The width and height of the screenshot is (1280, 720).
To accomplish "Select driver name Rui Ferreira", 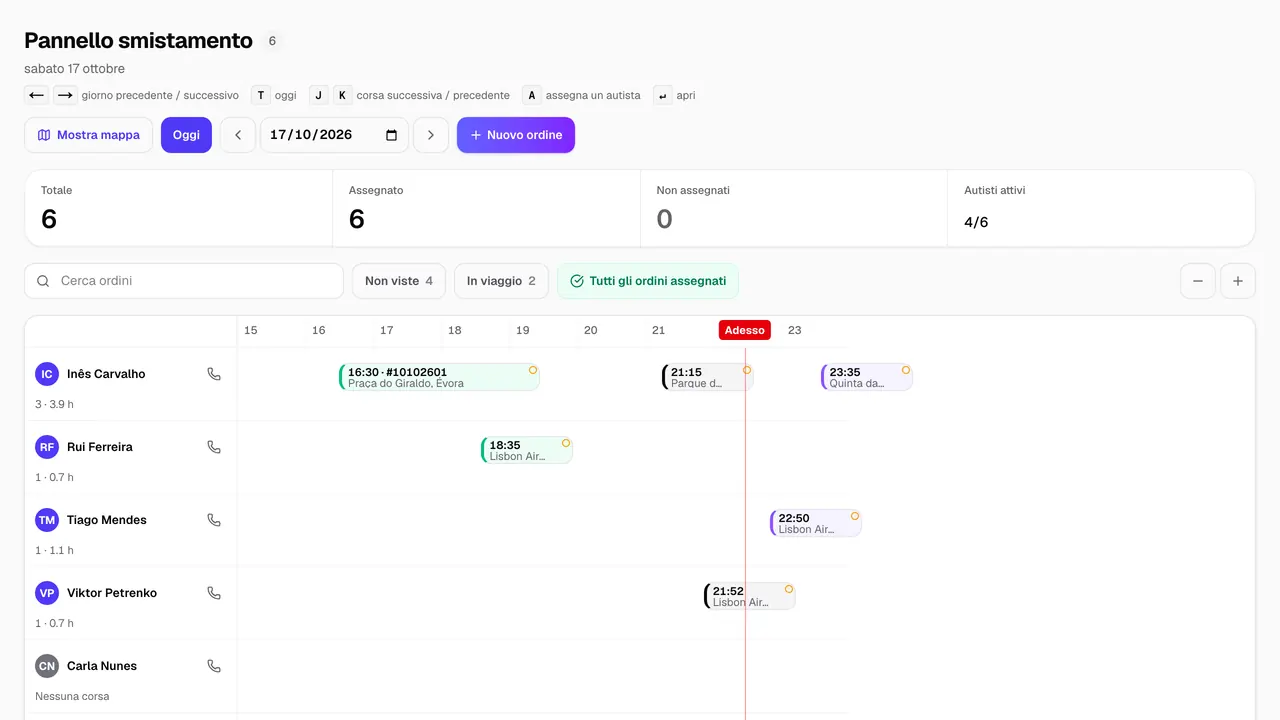I will [100, 447].
